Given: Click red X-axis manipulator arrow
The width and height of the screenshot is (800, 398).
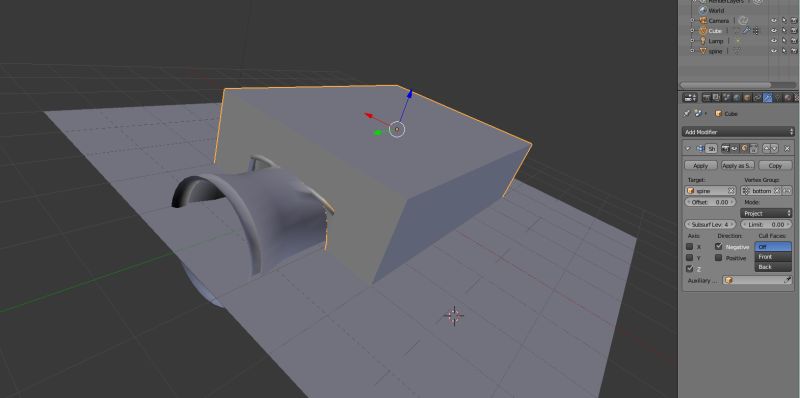Looking at the screenshot, I should click(x=370, y=116).
